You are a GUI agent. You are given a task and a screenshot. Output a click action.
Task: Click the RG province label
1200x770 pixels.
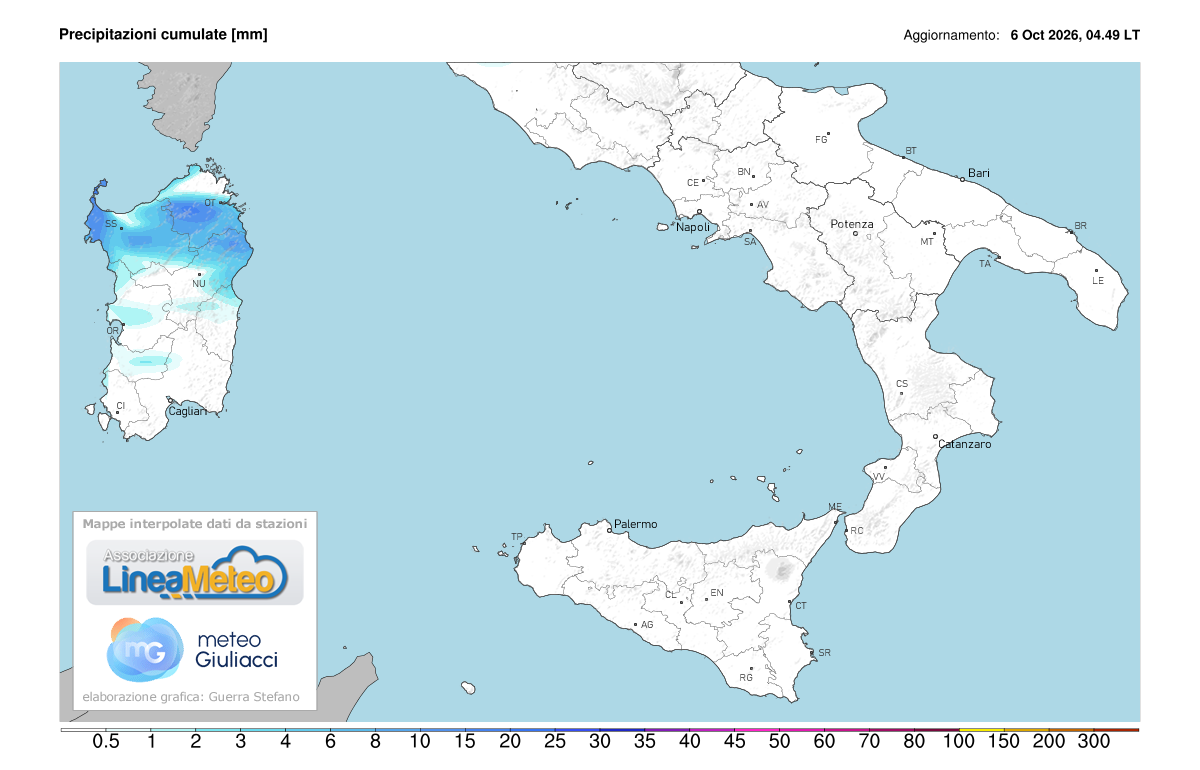(746, 678)
